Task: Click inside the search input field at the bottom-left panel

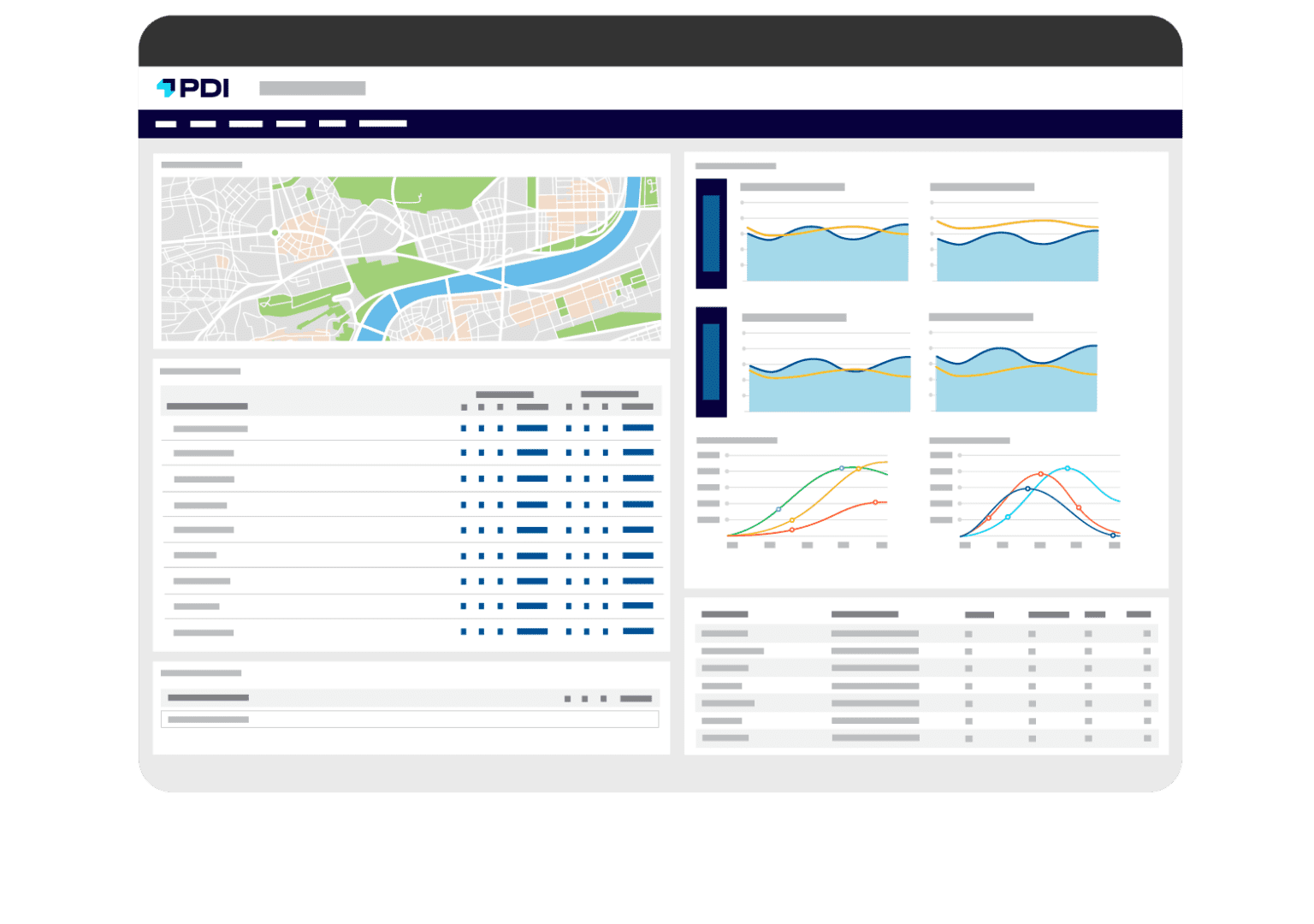Action: click(411, 720)
